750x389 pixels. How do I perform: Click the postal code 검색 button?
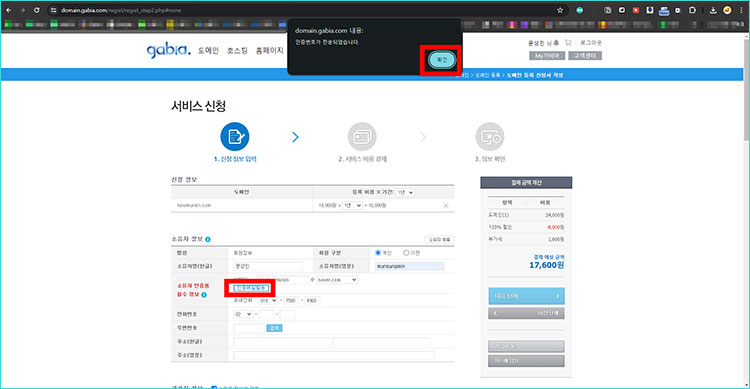pos(274,328)
